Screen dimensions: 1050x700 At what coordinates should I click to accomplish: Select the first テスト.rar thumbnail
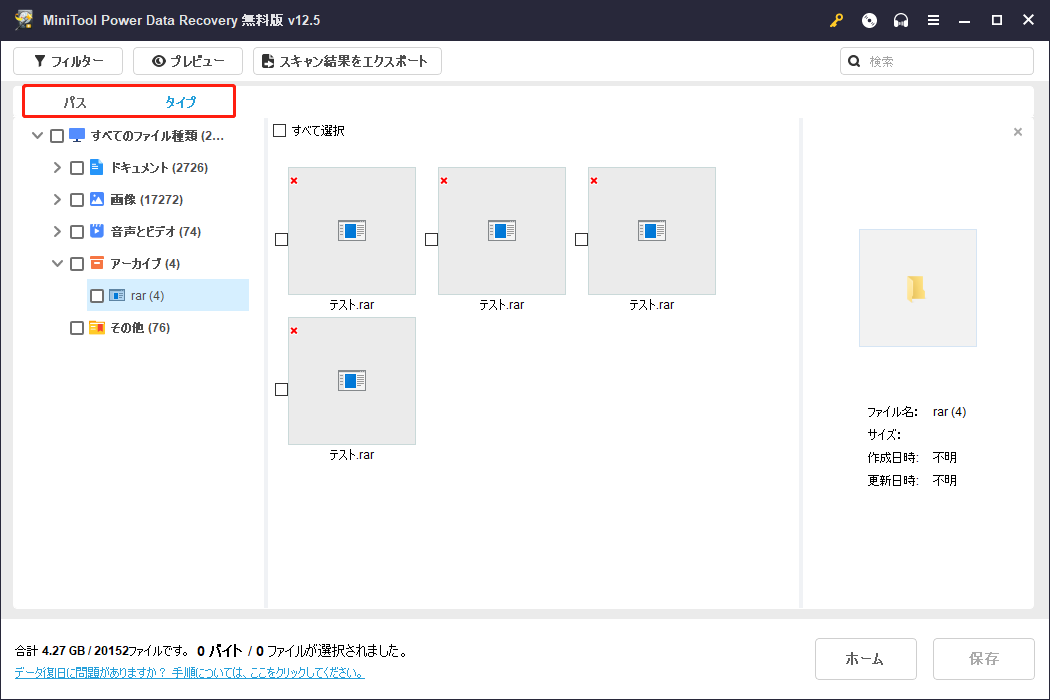tap(352, 230)
